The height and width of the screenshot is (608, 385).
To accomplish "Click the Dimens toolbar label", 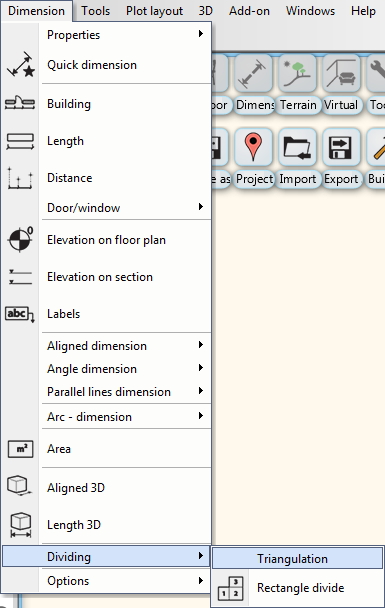I will click(255, 105).
